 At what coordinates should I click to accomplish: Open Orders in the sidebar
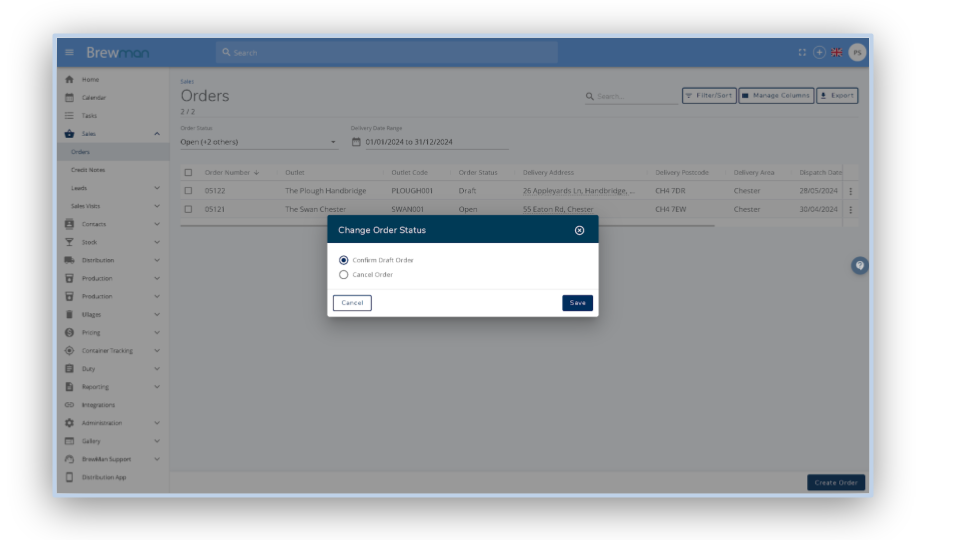pyautogui.click(x=113, y=152)
